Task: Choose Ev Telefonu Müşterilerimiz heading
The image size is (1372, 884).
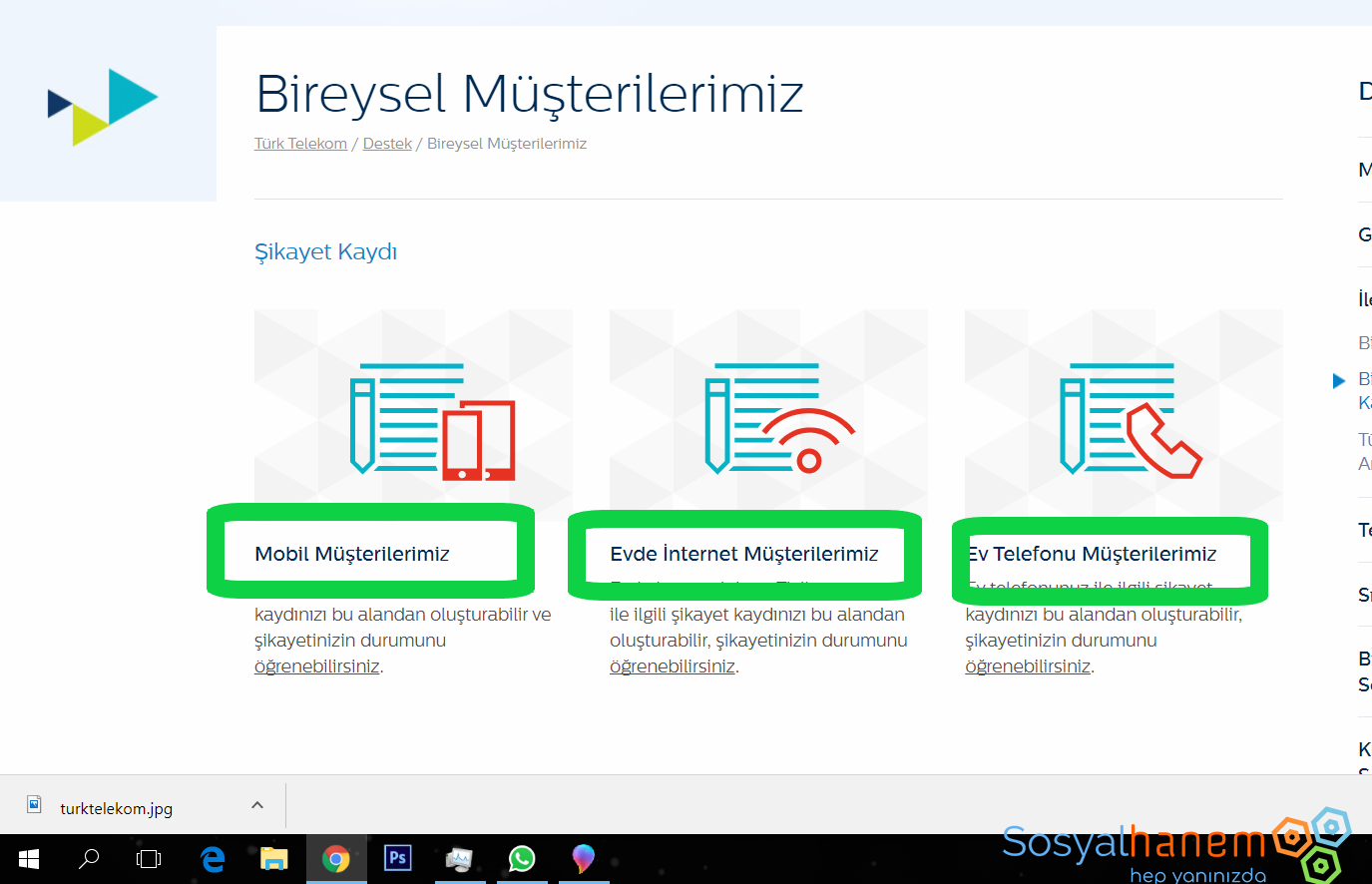Action: [1094, 554]
